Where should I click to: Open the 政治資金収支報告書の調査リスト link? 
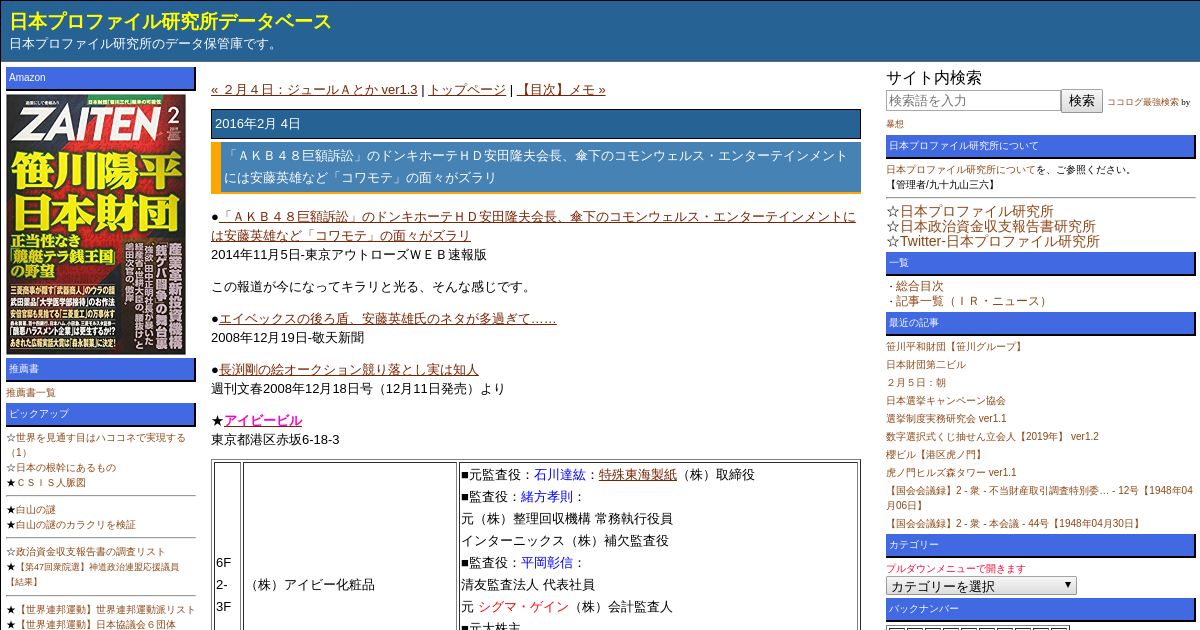point(91,552)
